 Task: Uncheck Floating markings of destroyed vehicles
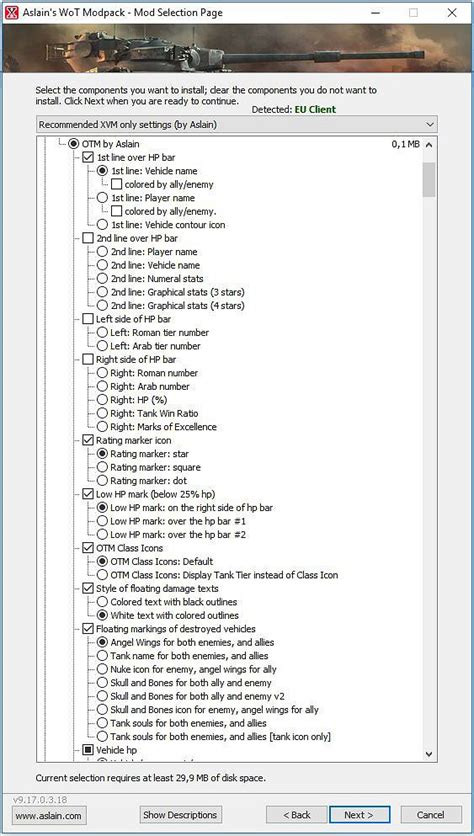pos(88,629)
